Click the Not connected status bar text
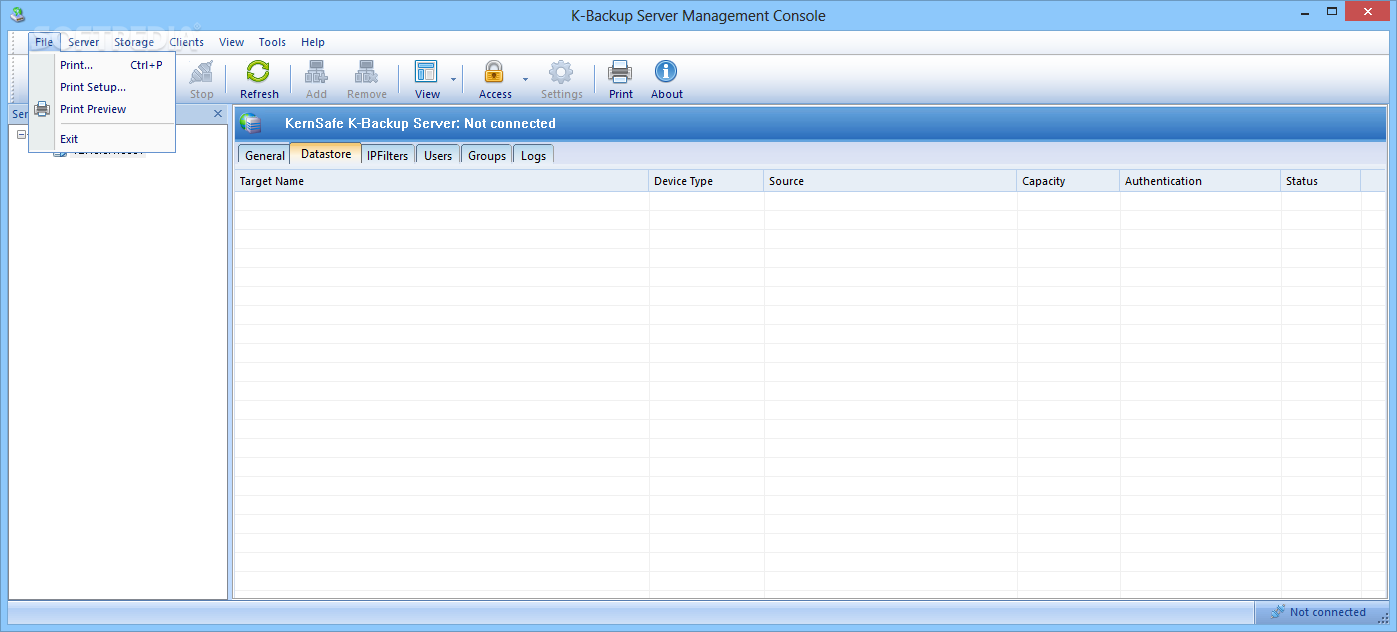 click(1327, 612)
